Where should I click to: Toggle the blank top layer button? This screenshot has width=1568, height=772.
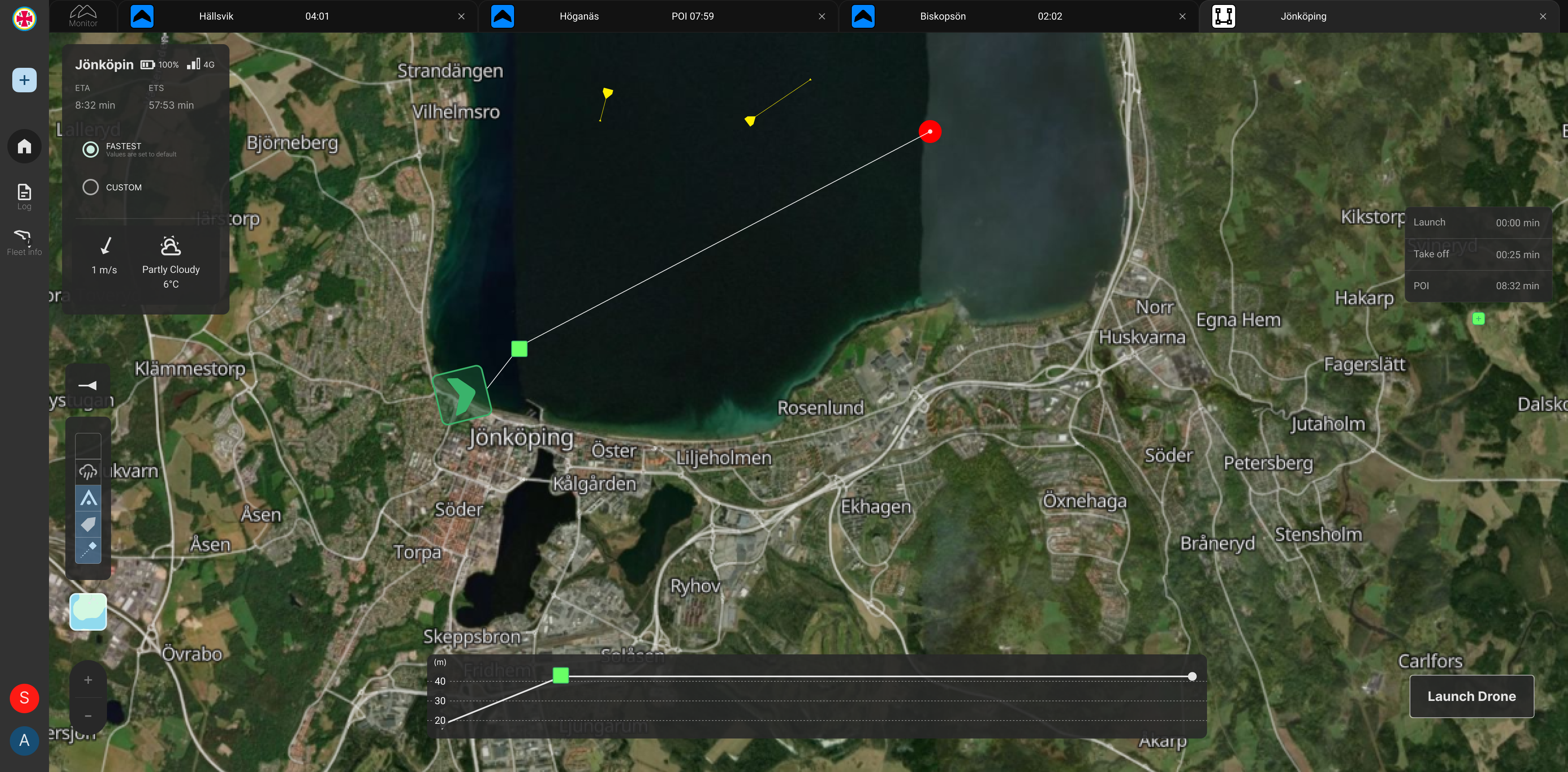(x=88, y=446)
